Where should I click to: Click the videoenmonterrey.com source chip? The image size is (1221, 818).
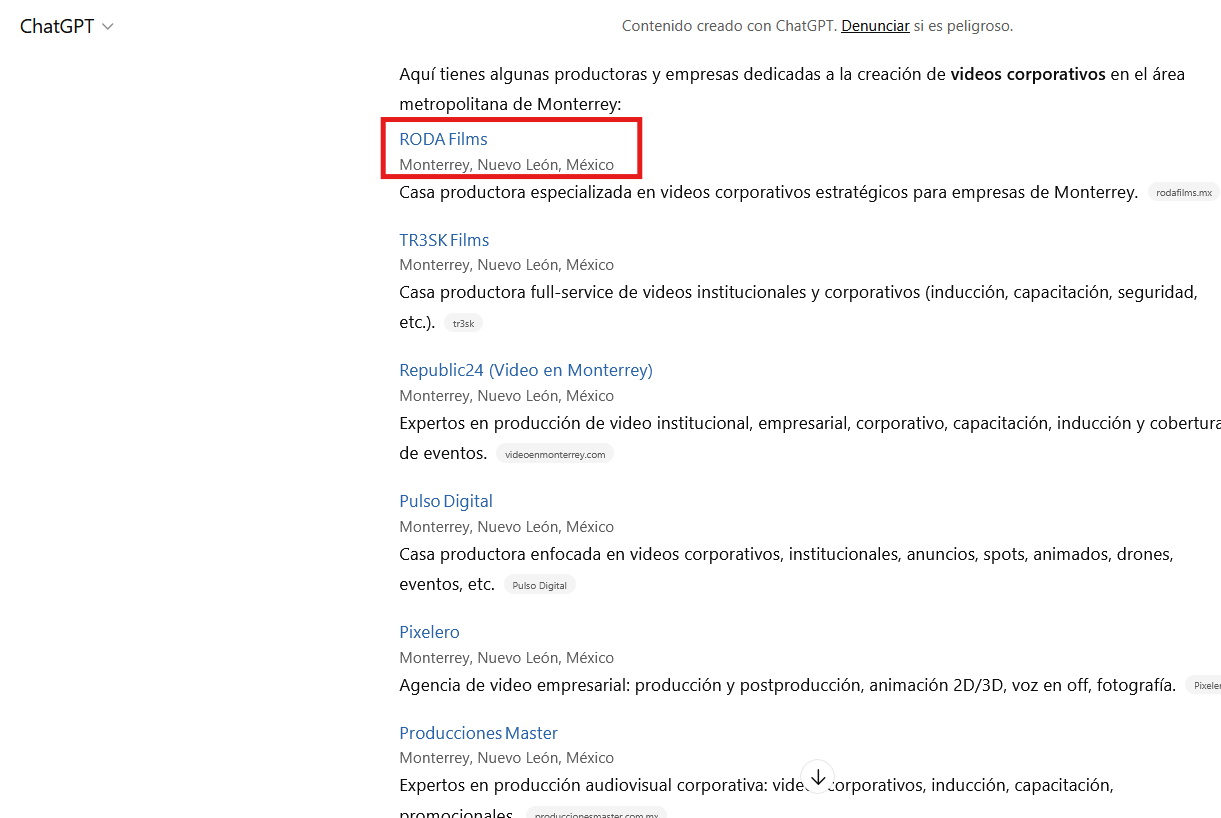click(x=555, y=454)
